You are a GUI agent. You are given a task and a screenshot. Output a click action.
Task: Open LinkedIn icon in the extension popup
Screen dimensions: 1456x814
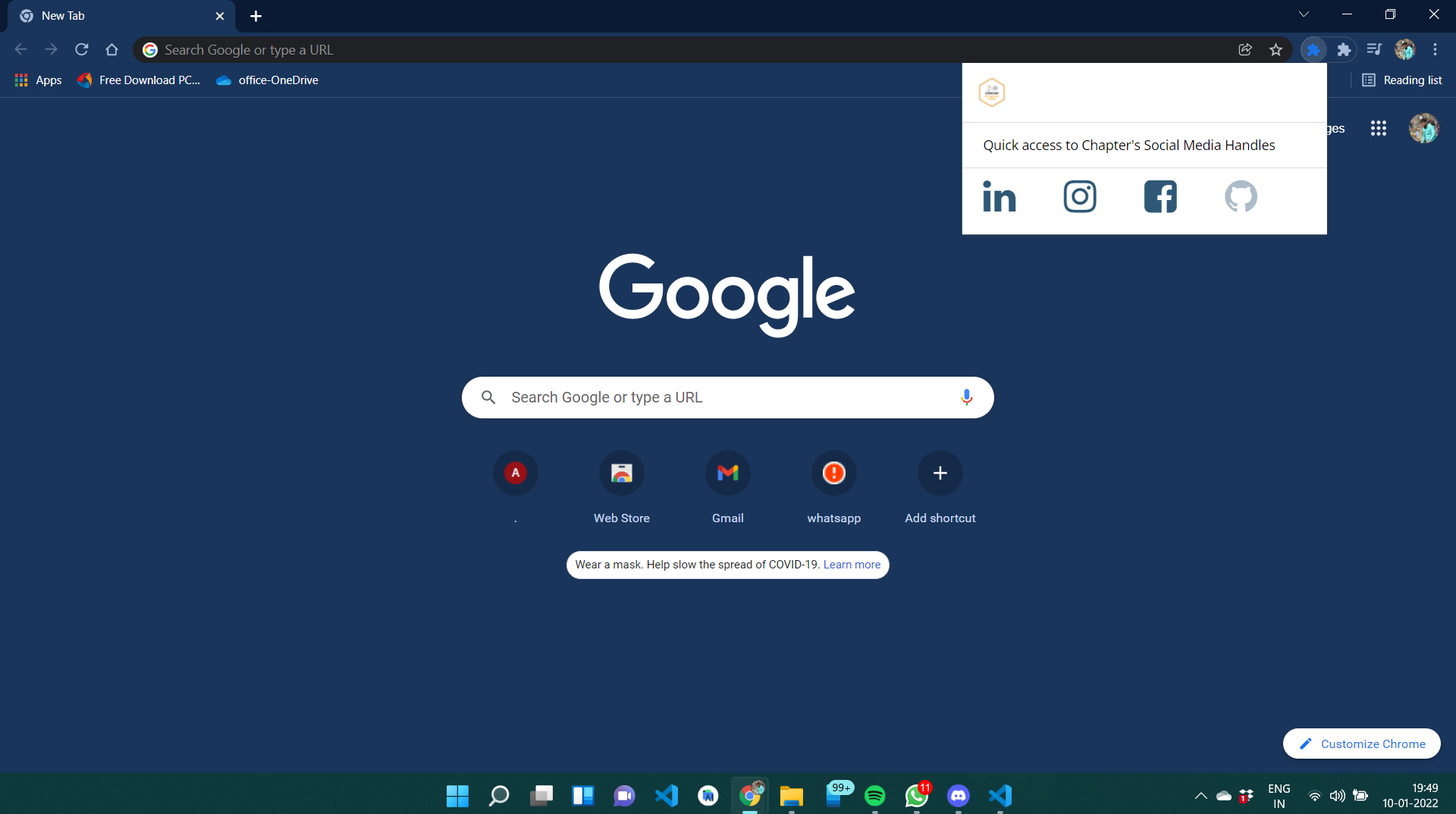999,197
